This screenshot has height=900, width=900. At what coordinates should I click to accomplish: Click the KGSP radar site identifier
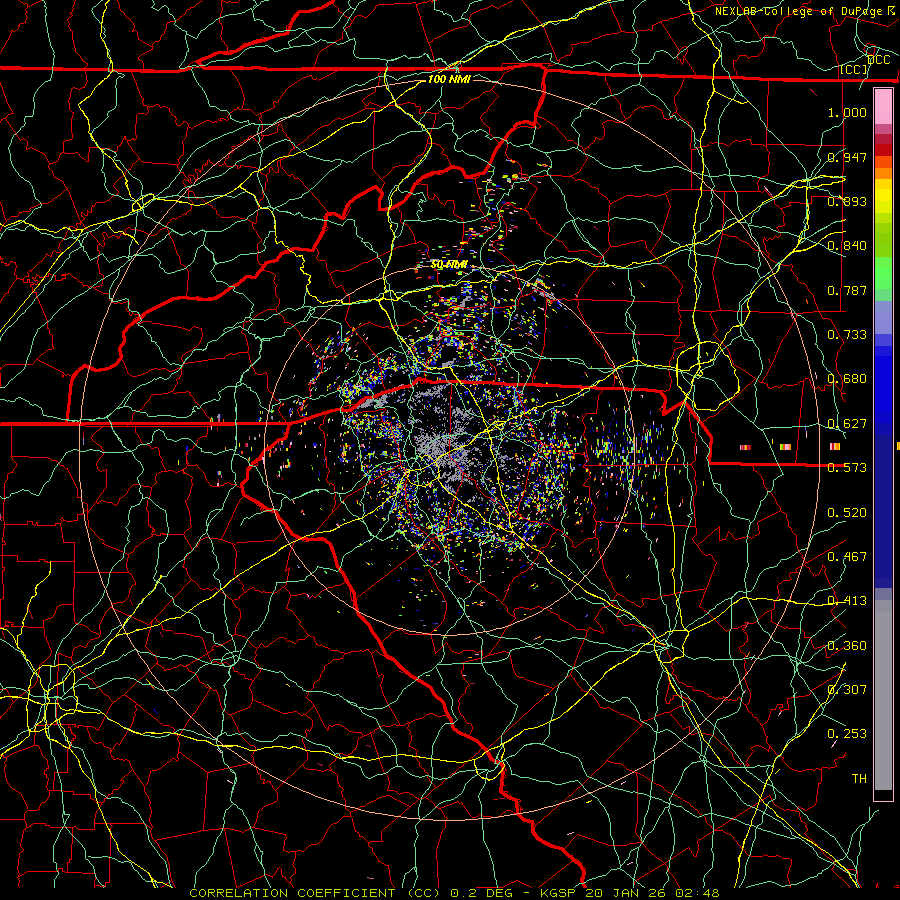(558, 893)
